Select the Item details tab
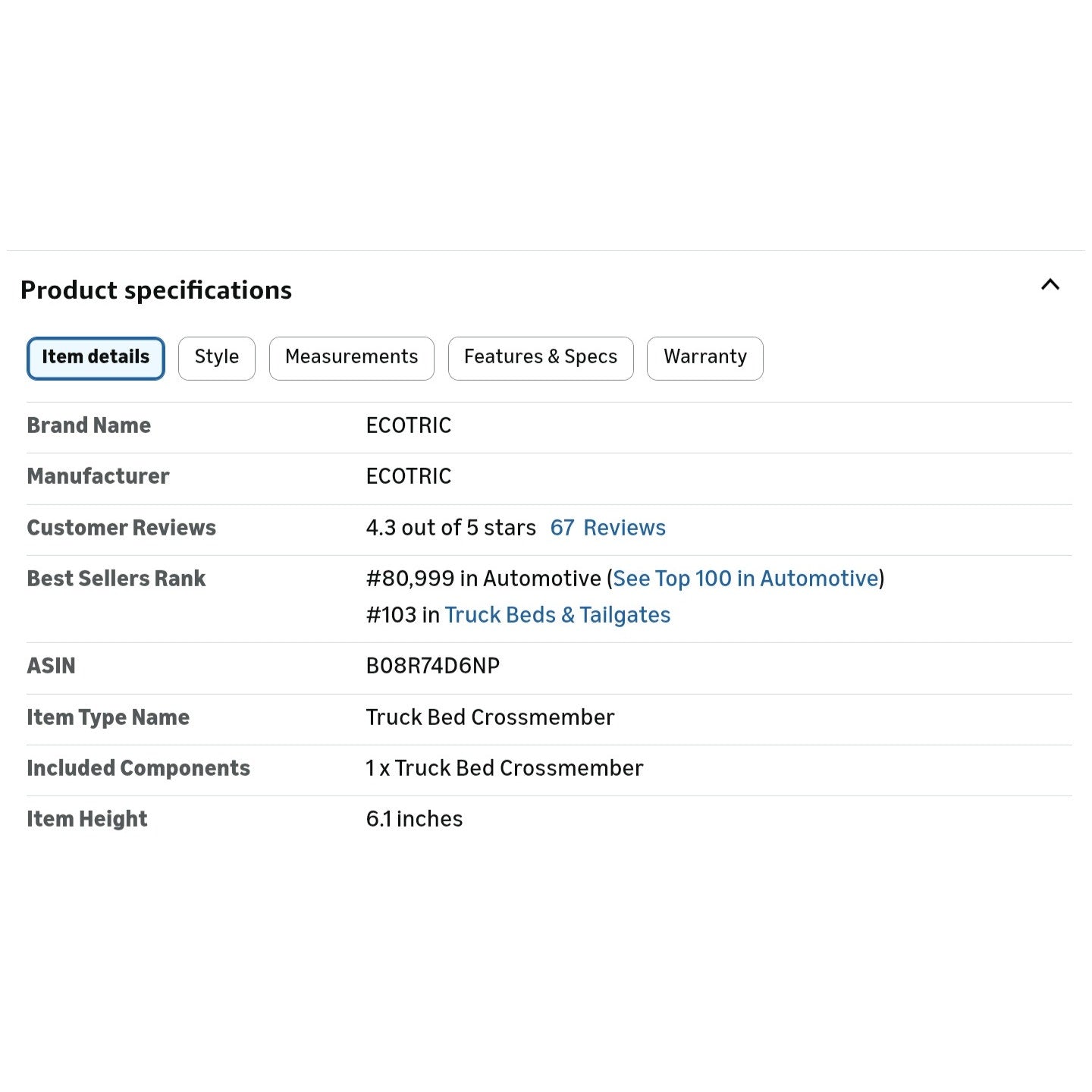Screen dimensions: 1092x1092 point(96,358)
